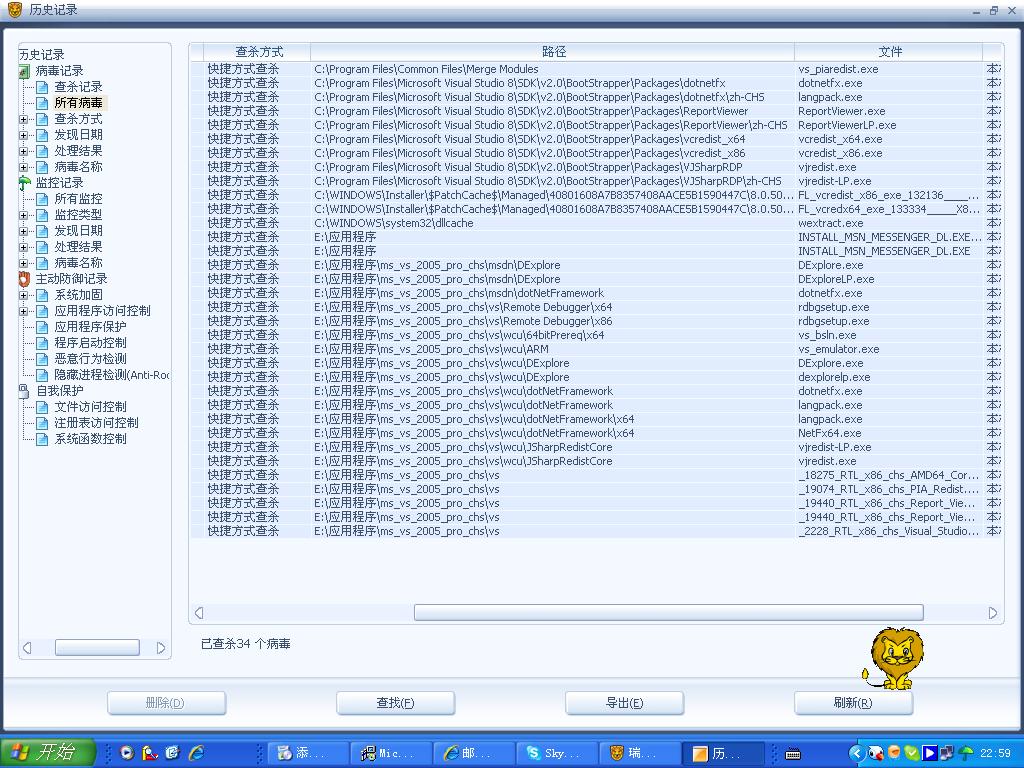The width and height of the screenshot is (1024, 768).
Task: Expand 发现日期 under 病毒记录
Action: [x=24, y=135]
